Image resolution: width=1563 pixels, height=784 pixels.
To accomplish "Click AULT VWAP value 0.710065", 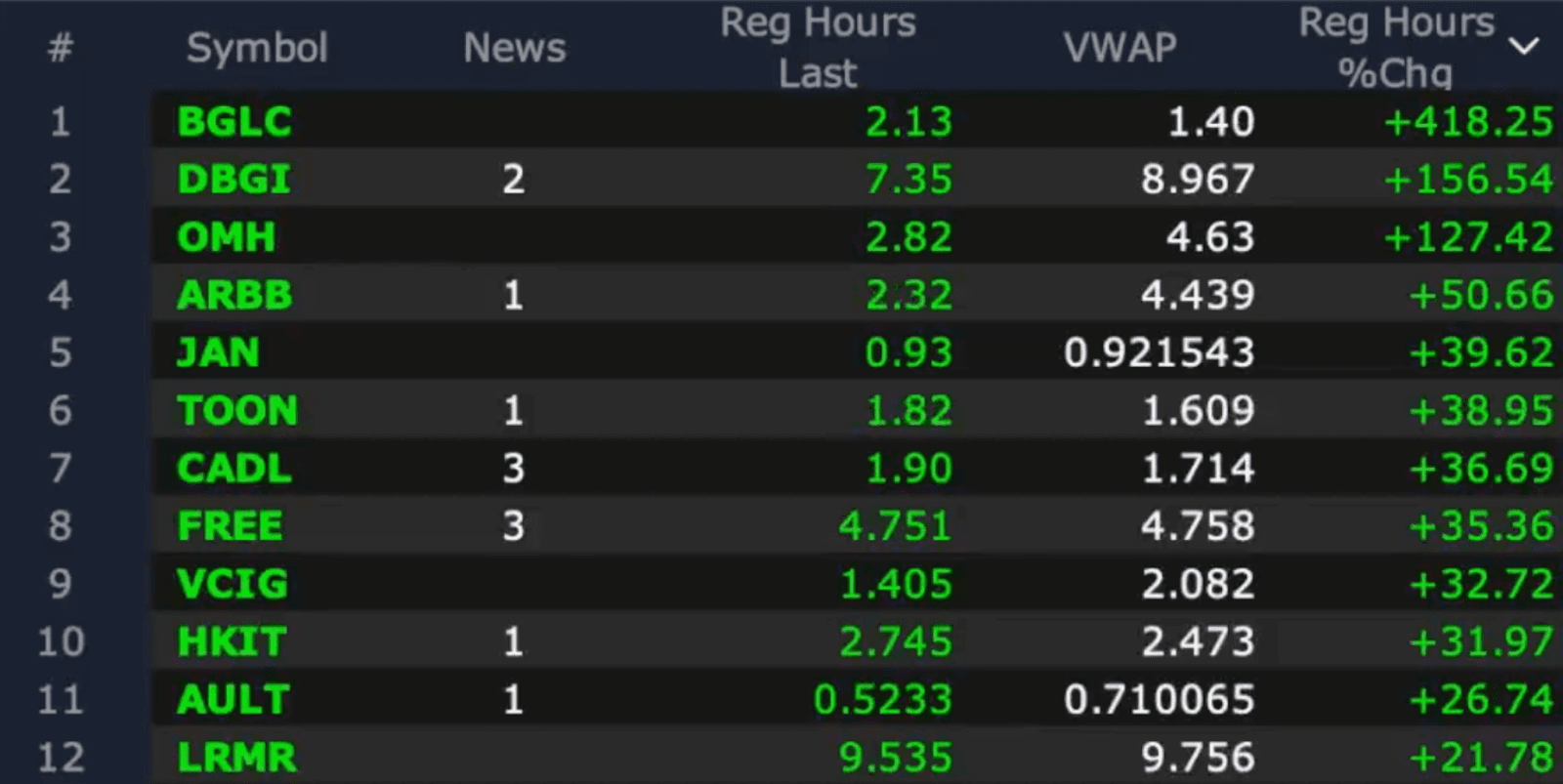I will 1160,698.
